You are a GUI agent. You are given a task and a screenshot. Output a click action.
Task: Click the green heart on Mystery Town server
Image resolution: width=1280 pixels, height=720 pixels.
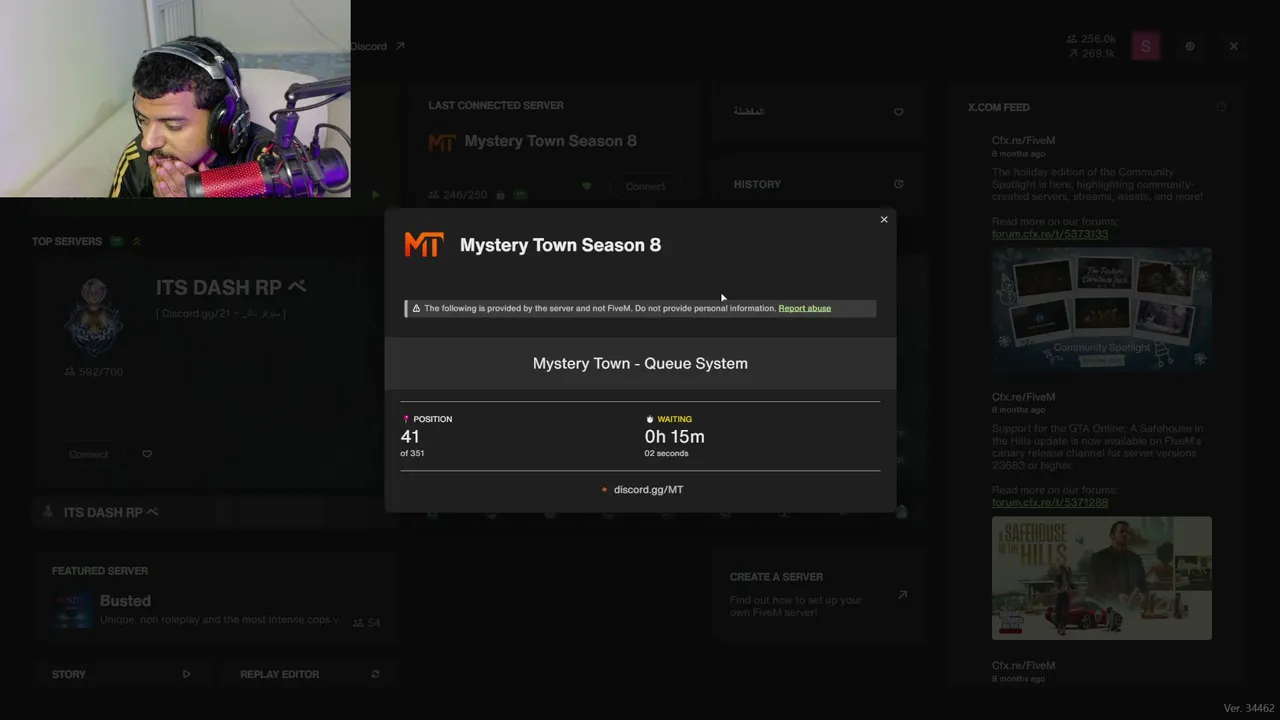[587, 186]
